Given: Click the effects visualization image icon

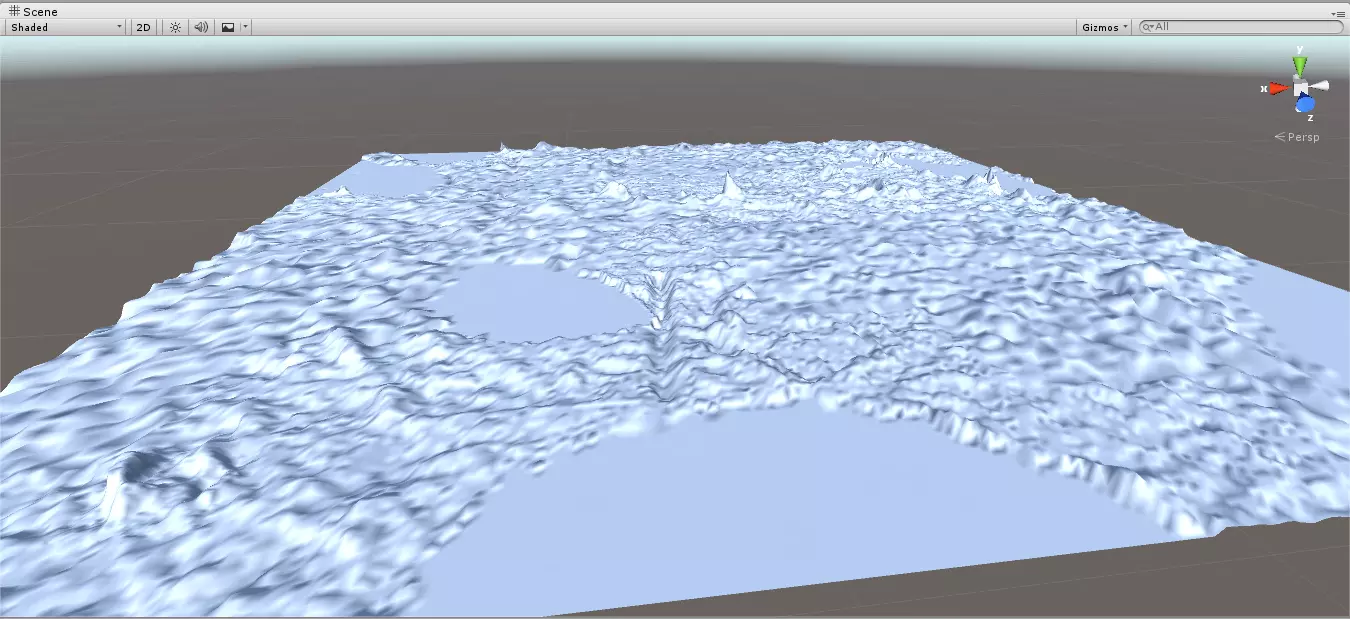Looking at the screenshot, I should click(227, 27).
